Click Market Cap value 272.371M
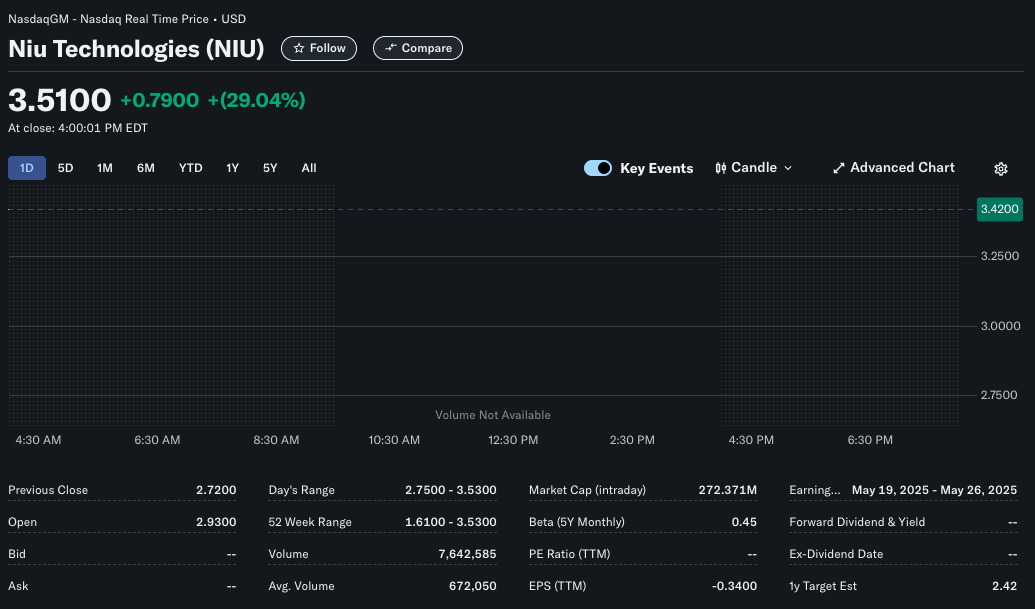 727,490
